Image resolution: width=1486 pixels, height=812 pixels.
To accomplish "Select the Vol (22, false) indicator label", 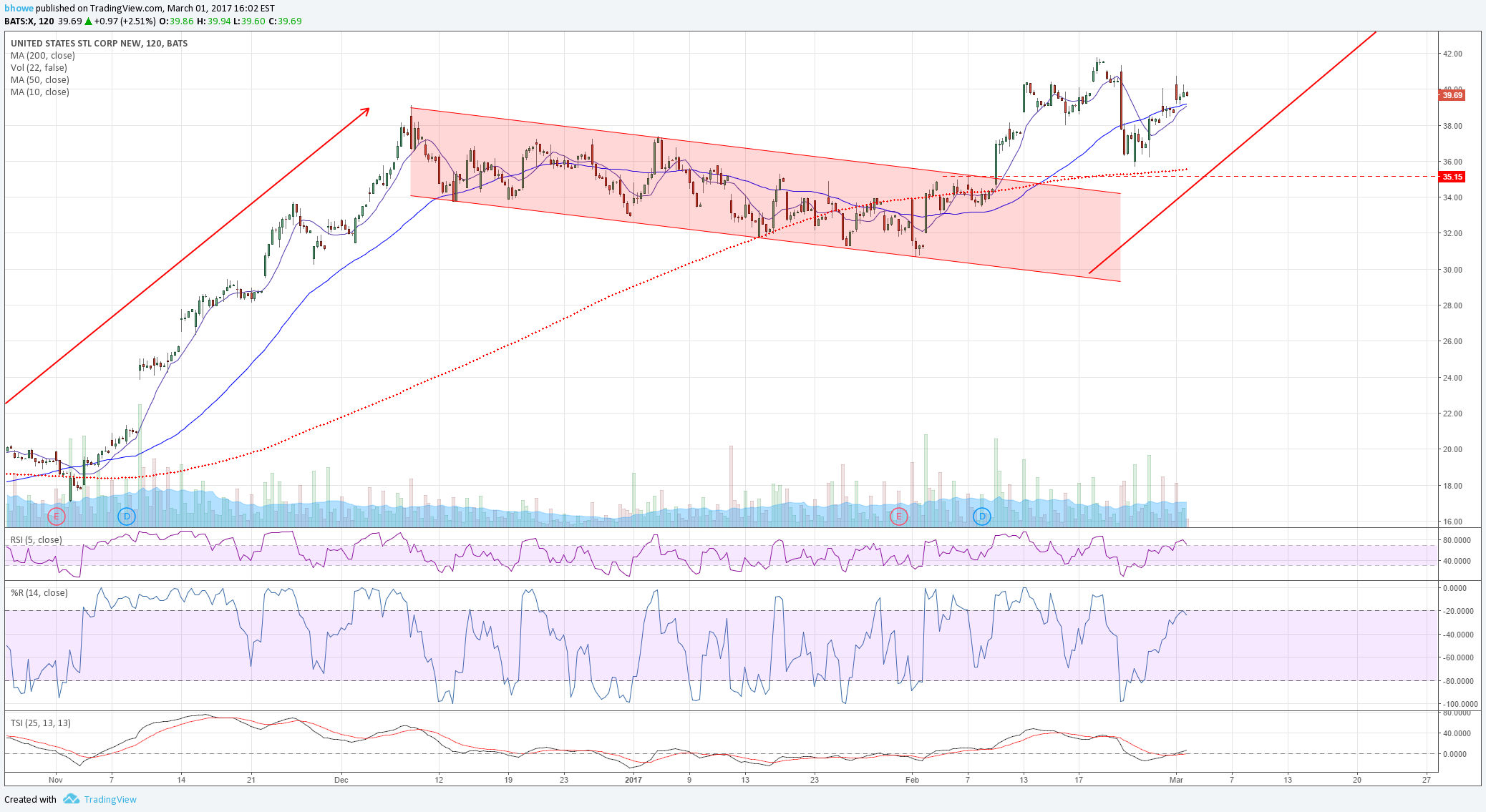I will coord(39,68).
